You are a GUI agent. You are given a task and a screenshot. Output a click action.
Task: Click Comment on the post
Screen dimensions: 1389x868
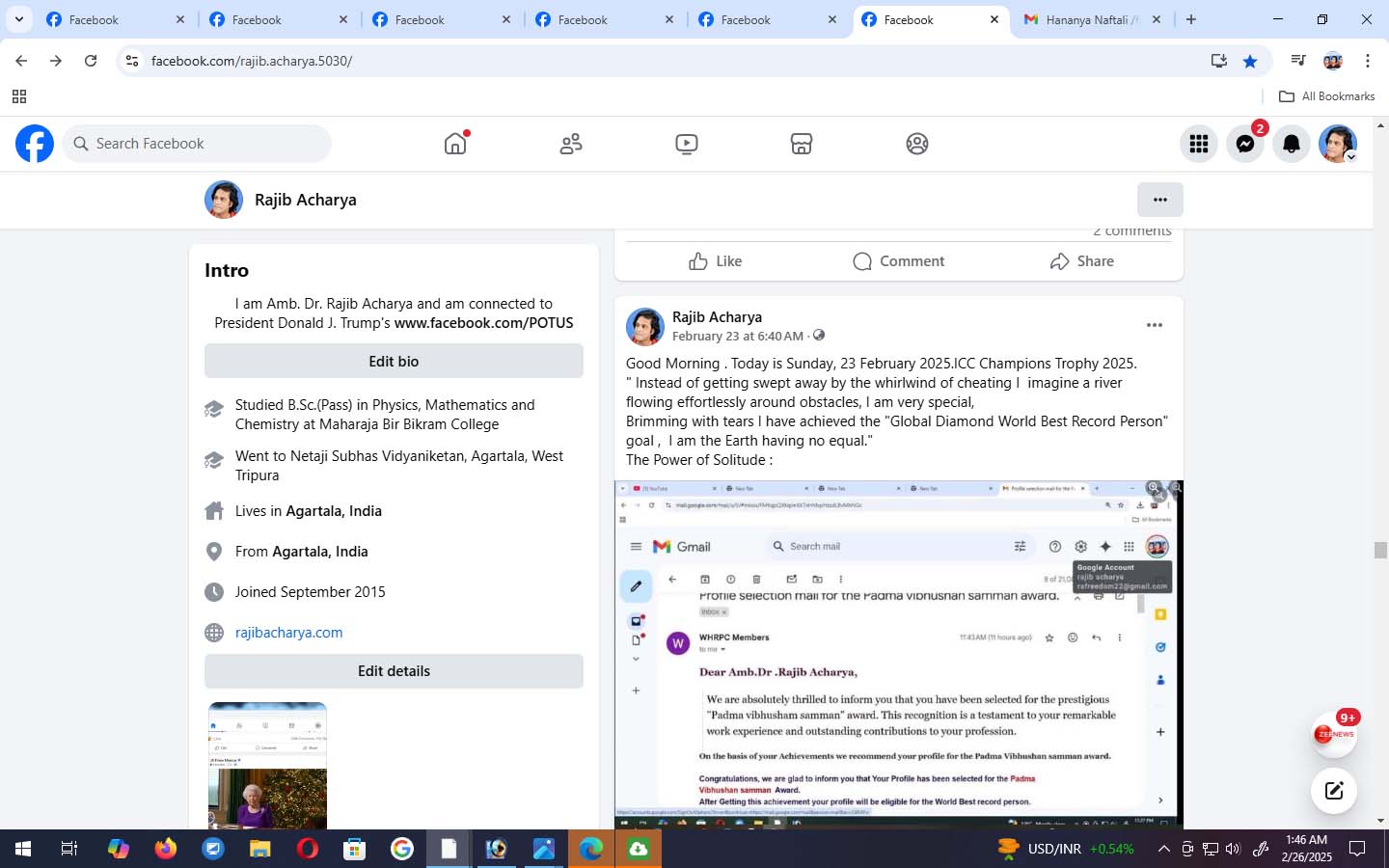click(899, 261)
